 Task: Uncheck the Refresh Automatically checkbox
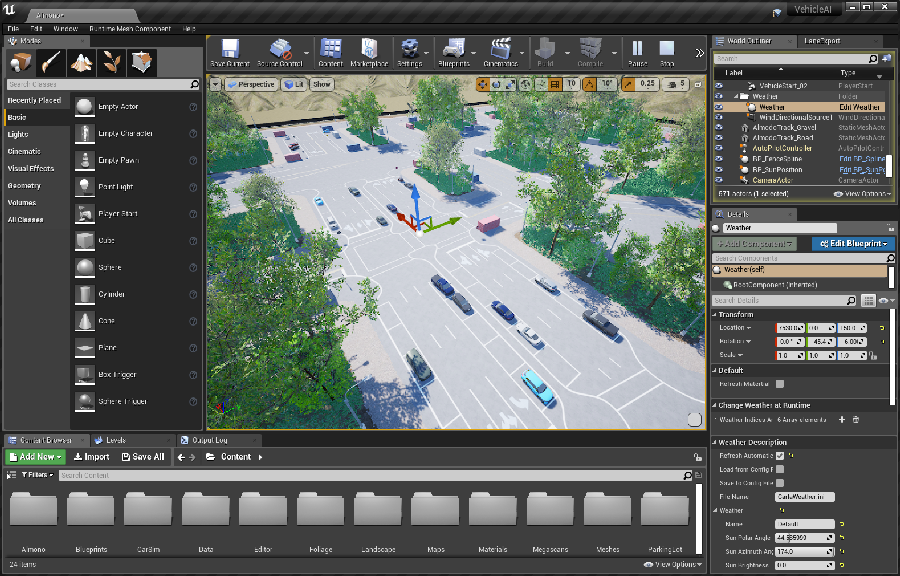tap(780, 456)
